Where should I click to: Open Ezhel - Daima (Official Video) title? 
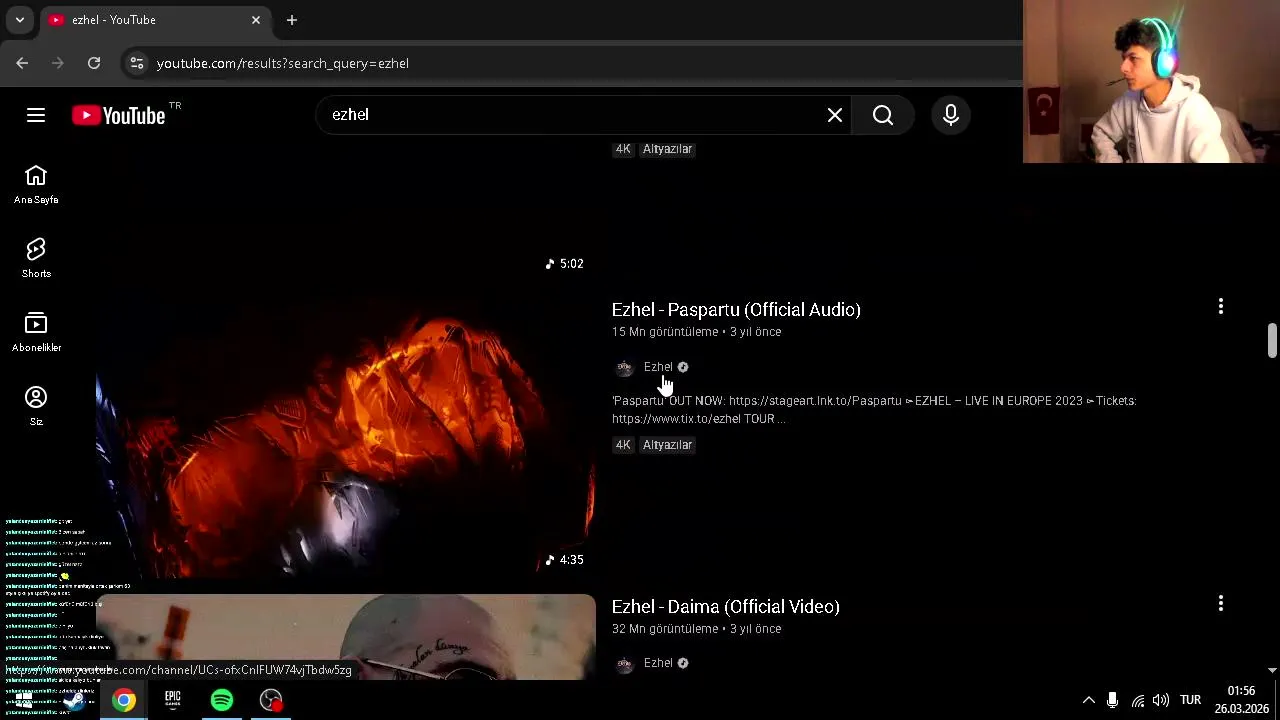tap(726, 607)
